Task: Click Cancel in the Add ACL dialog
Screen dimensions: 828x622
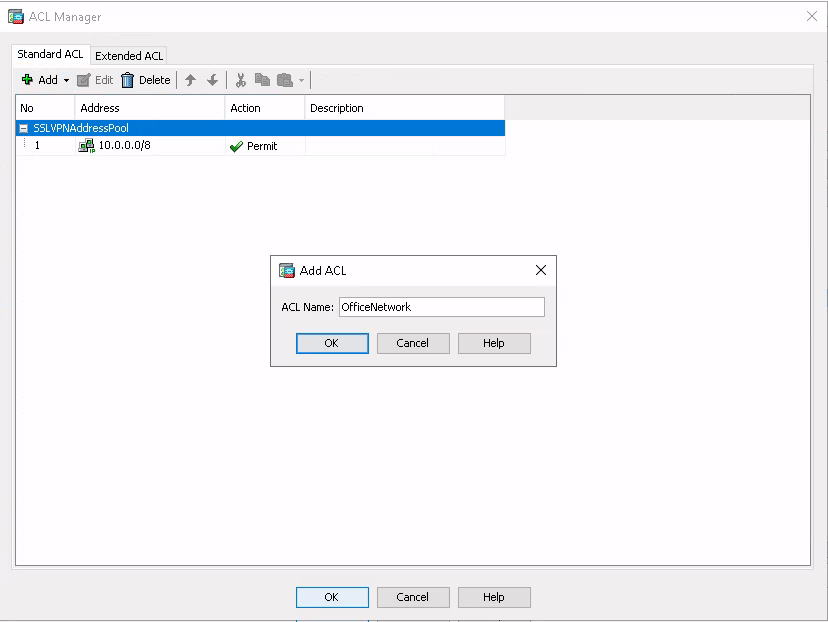Action: coord(413,343)
